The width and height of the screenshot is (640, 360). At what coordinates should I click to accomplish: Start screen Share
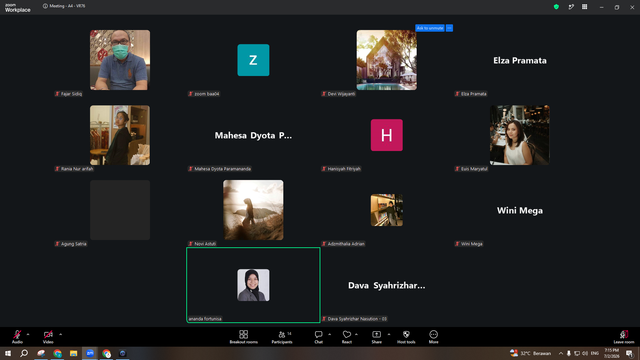(376, 337)
